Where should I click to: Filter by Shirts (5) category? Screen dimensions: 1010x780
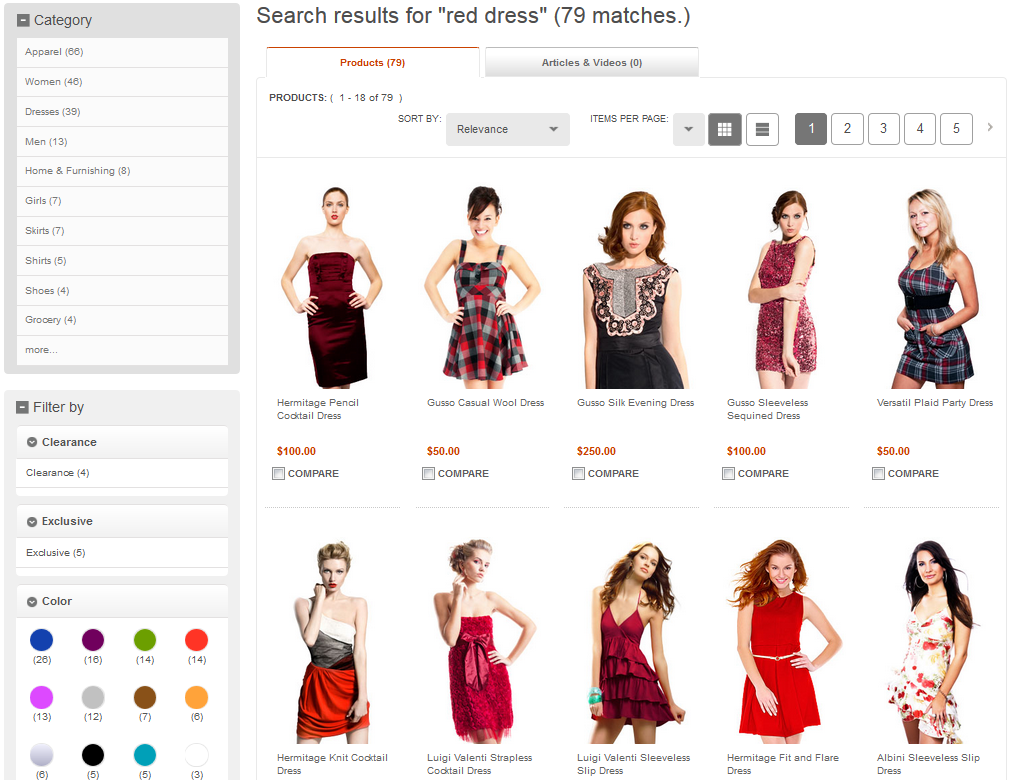click(x=122, y=261)
